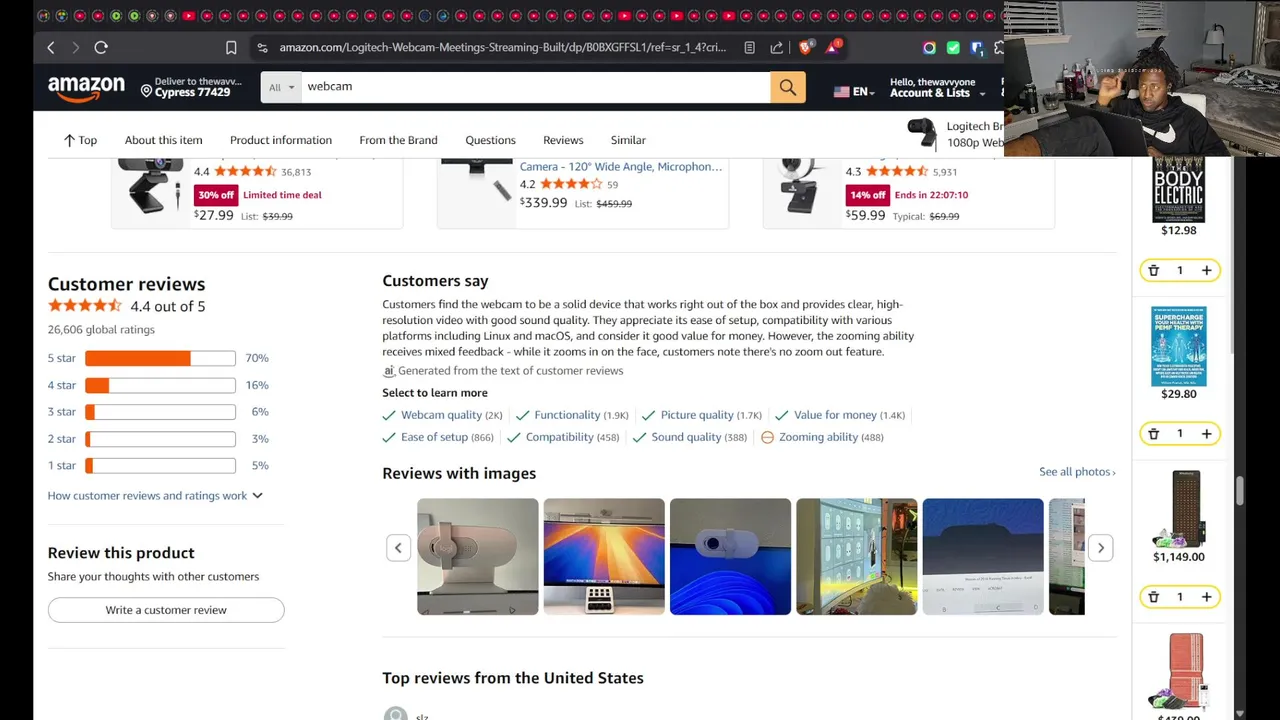Image resolution: width=1280 pixels, height=720 pixels.
Task: Bookmark this page with the bookmark icon
Action: tap(231, 47)
